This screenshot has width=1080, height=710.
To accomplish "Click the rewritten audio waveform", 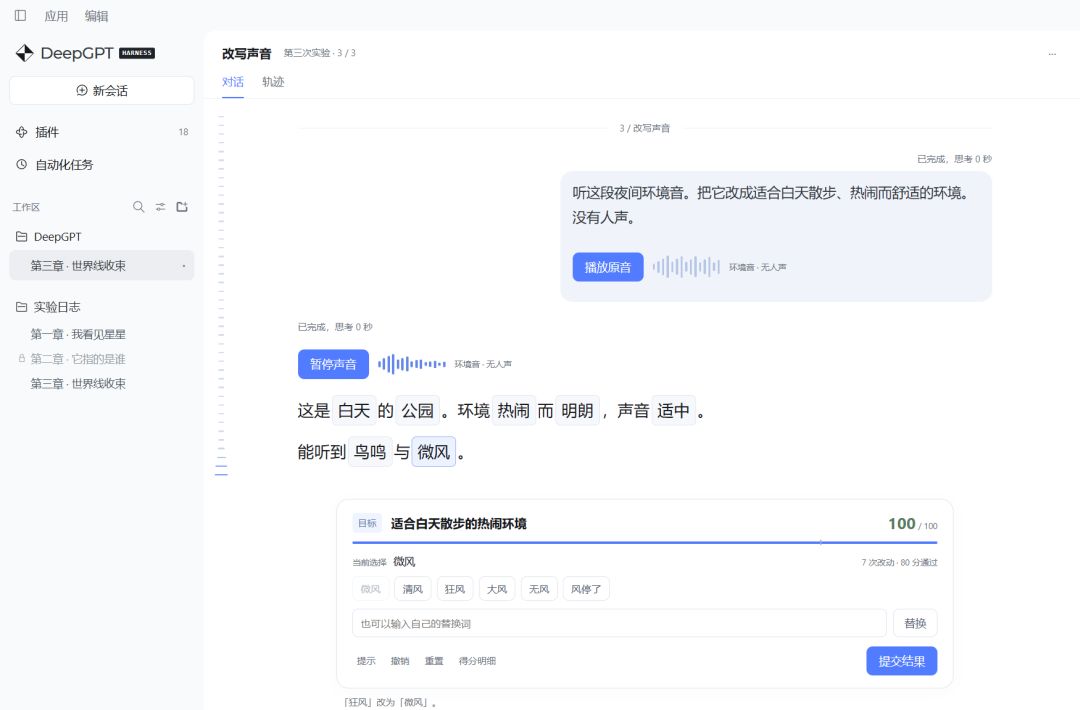I will click(x=412, y=364).
